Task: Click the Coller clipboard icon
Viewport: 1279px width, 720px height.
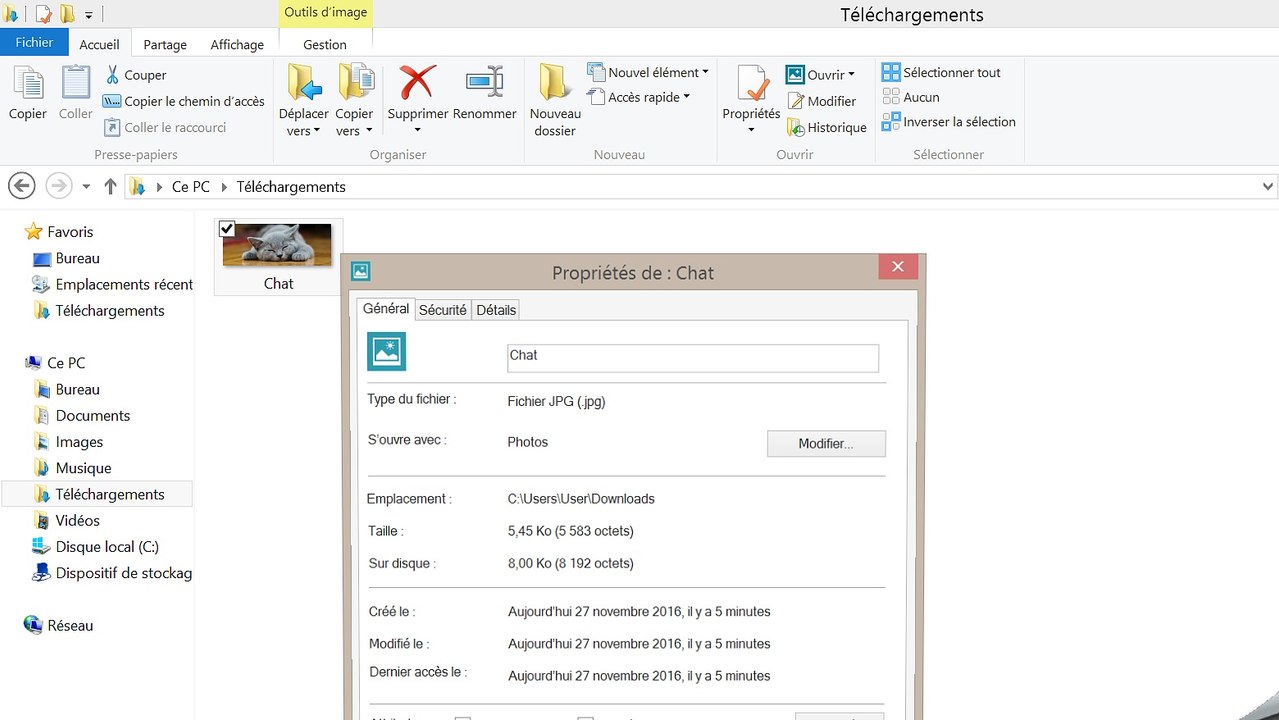Action: [x=76, y=83]
